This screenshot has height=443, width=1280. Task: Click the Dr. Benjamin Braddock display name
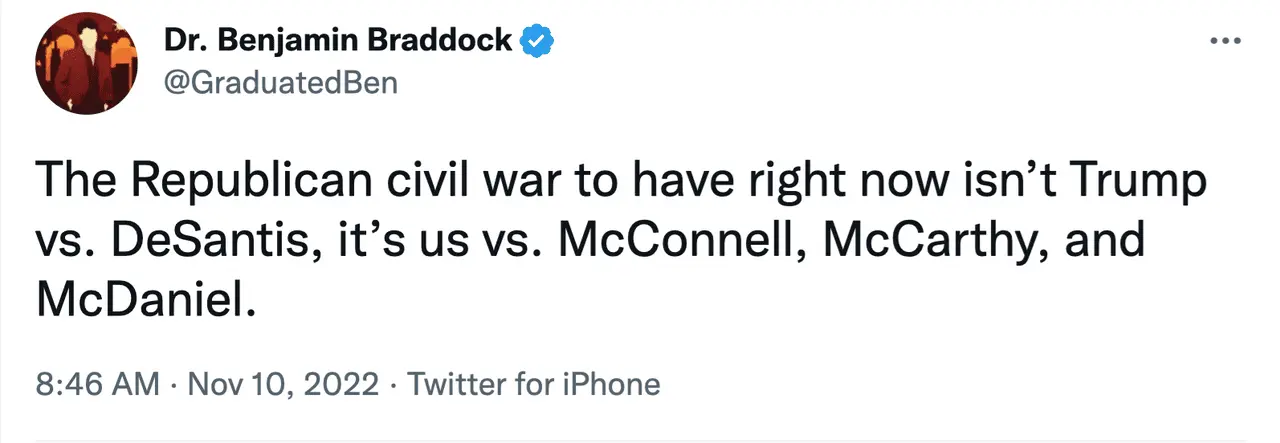coord(338,41)
